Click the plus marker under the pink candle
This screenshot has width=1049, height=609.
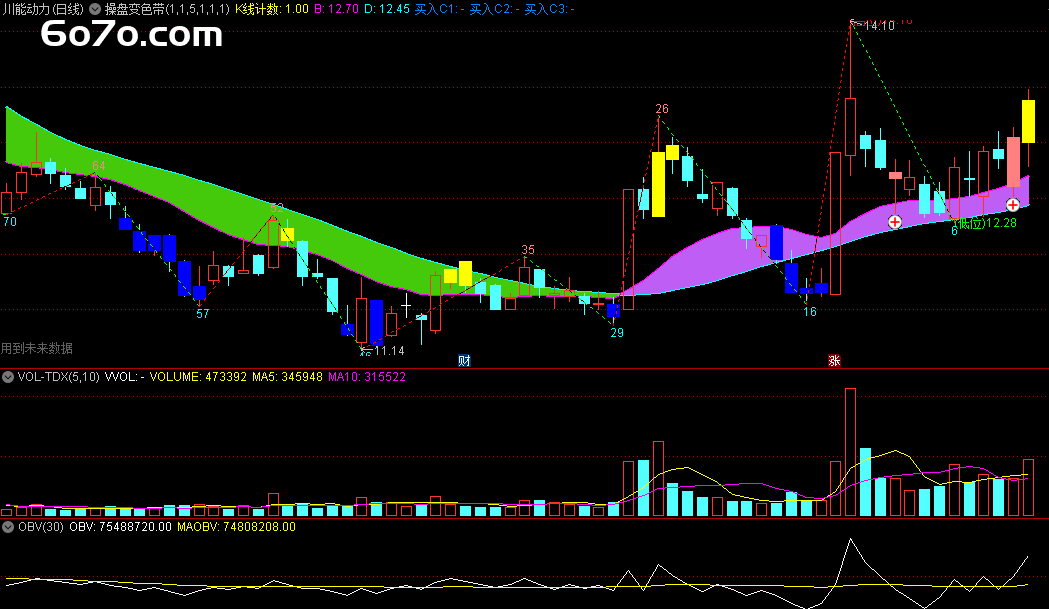(1013, 205)
